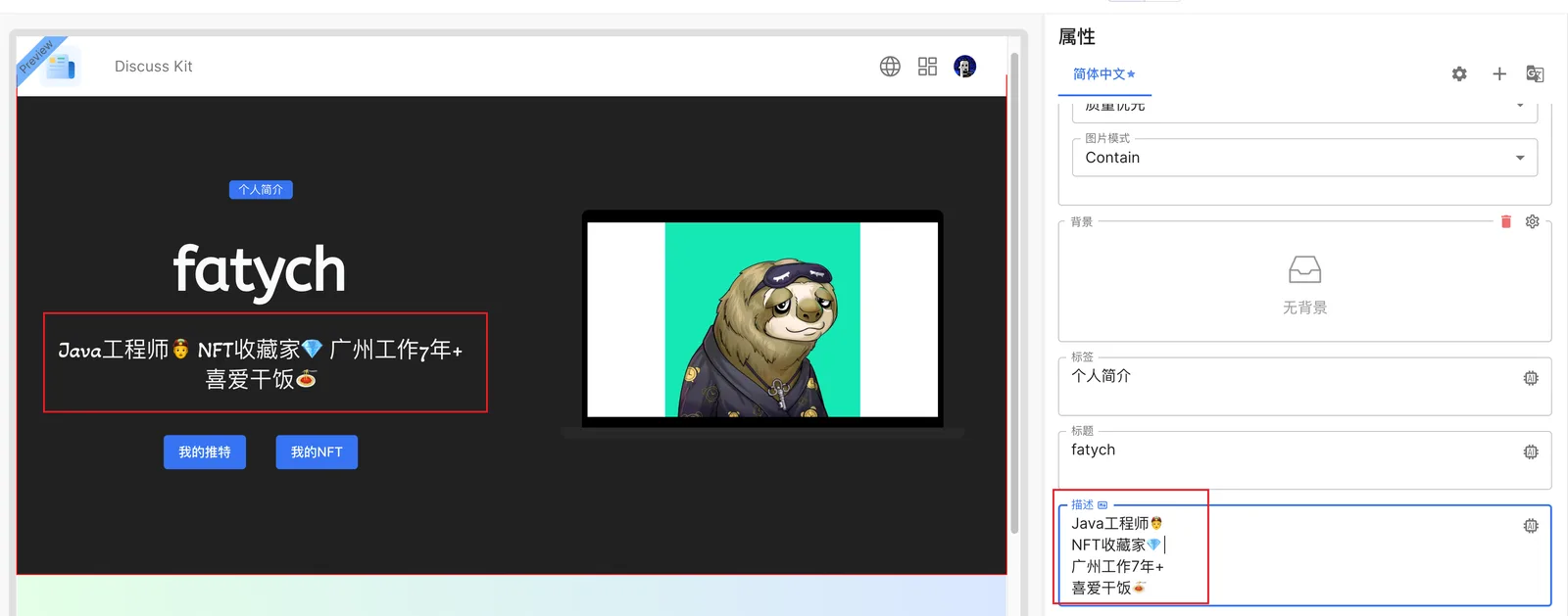The width and height of the screenshot is (1568, 616).
Task: Open the language globe icon in preview header
Action: pos(890,67)
